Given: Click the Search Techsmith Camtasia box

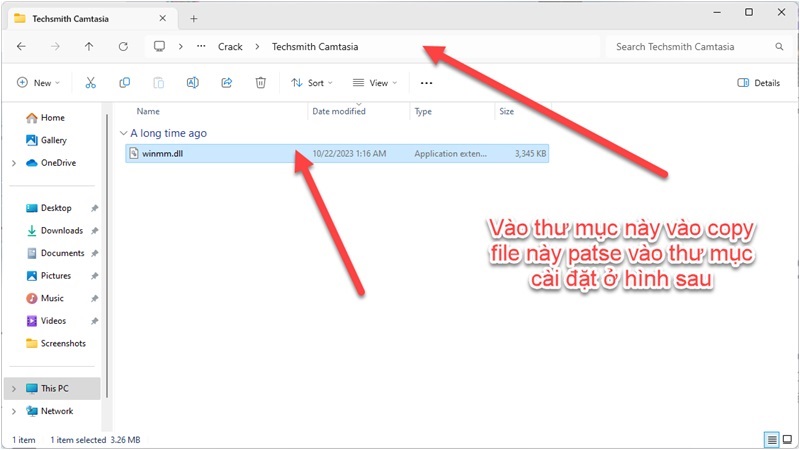Looking at the screenshot, I should coord(697,46).
